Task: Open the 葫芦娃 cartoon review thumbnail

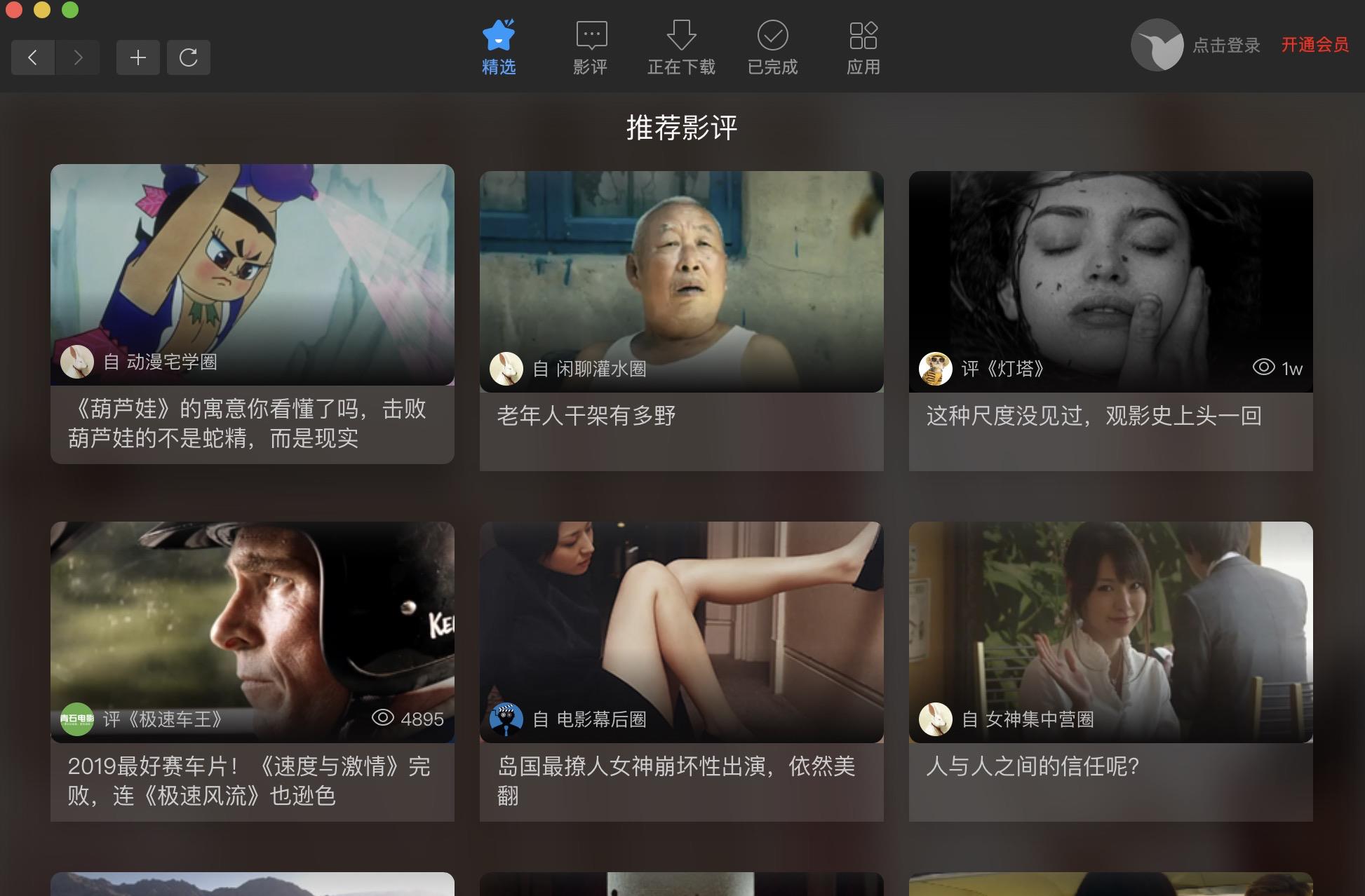Action: point(253,259)
